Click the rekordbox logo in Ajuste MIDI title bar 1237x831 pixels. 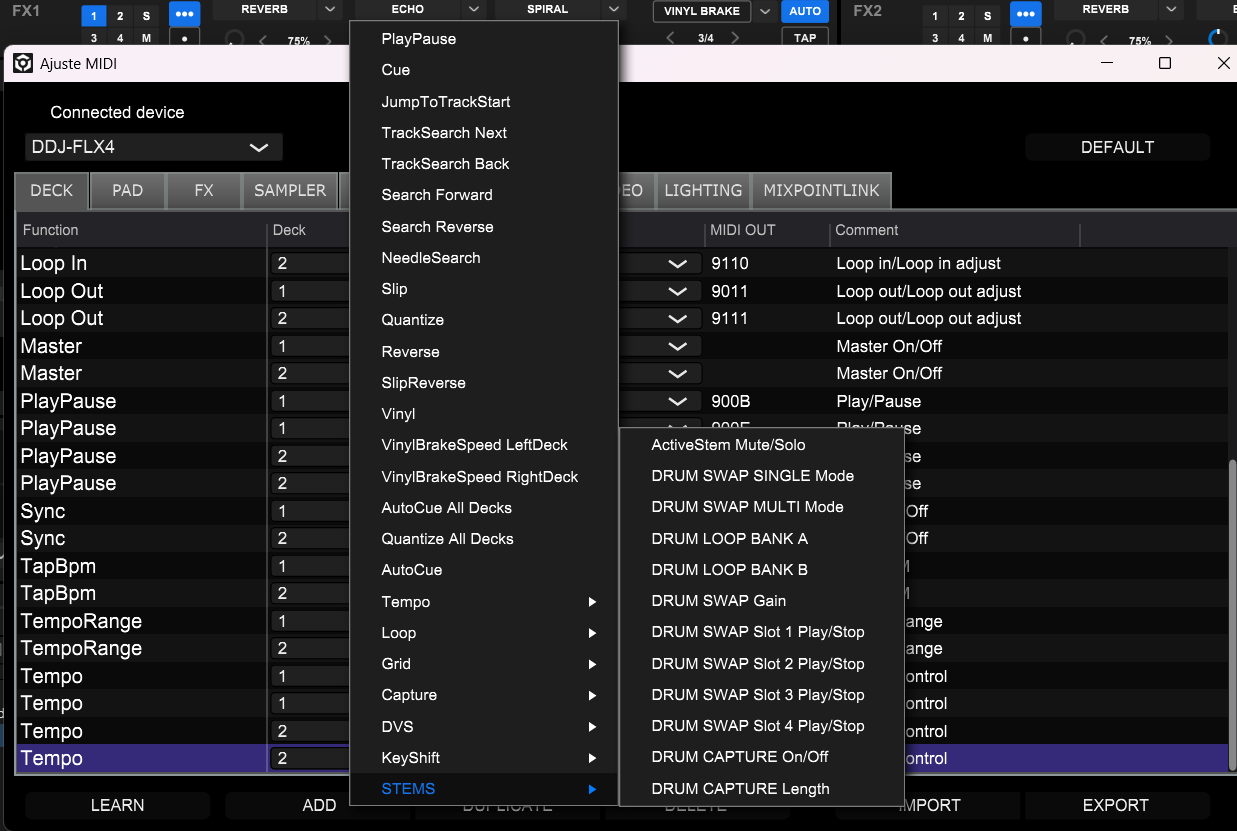pyautogui.click(x=22, y=63)
